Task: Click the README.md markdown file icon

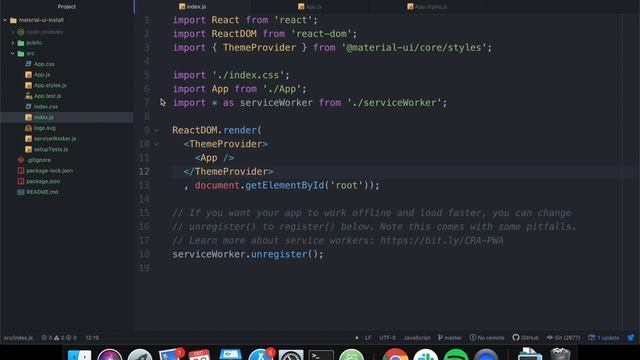Action: pyautogui.click(x=21, y=192)
